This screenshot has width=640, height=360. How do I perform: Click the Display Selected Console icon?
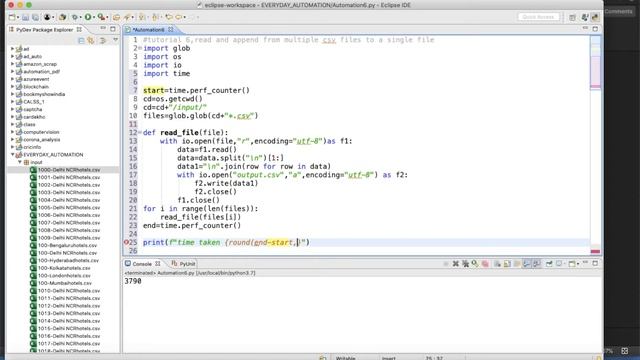(560, 264)
